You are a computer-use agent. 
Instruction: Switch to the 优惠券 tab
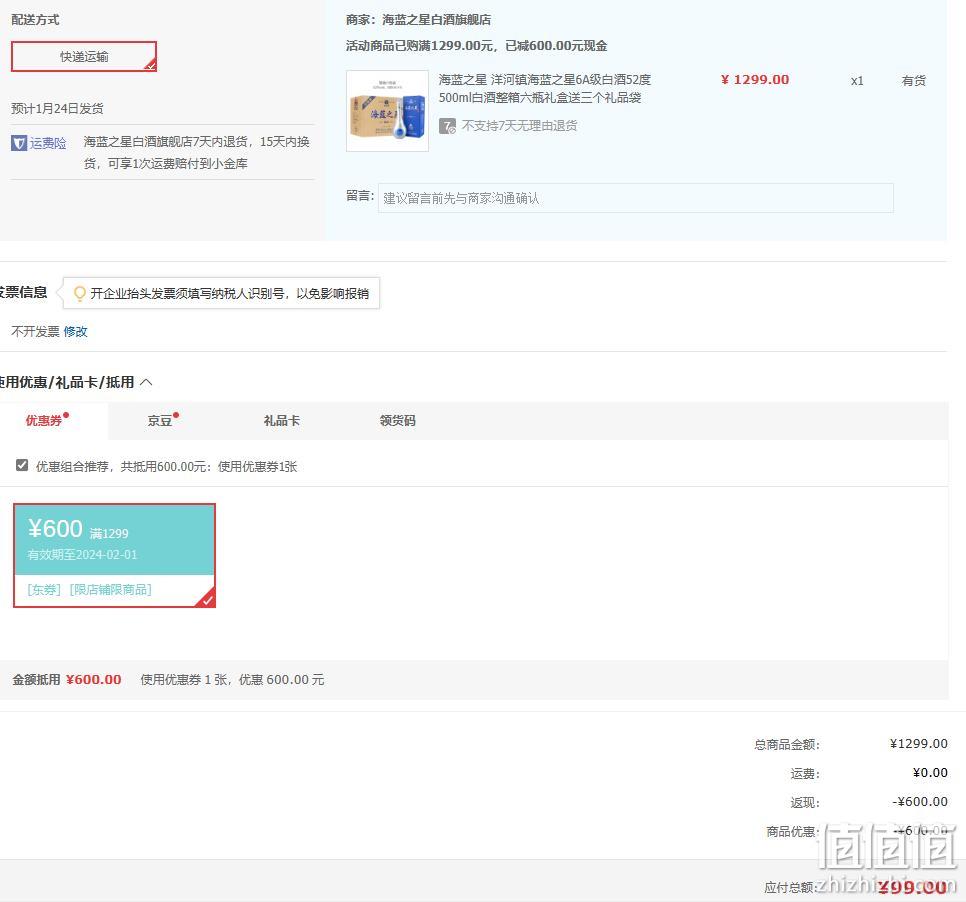[x=46, y=420]
